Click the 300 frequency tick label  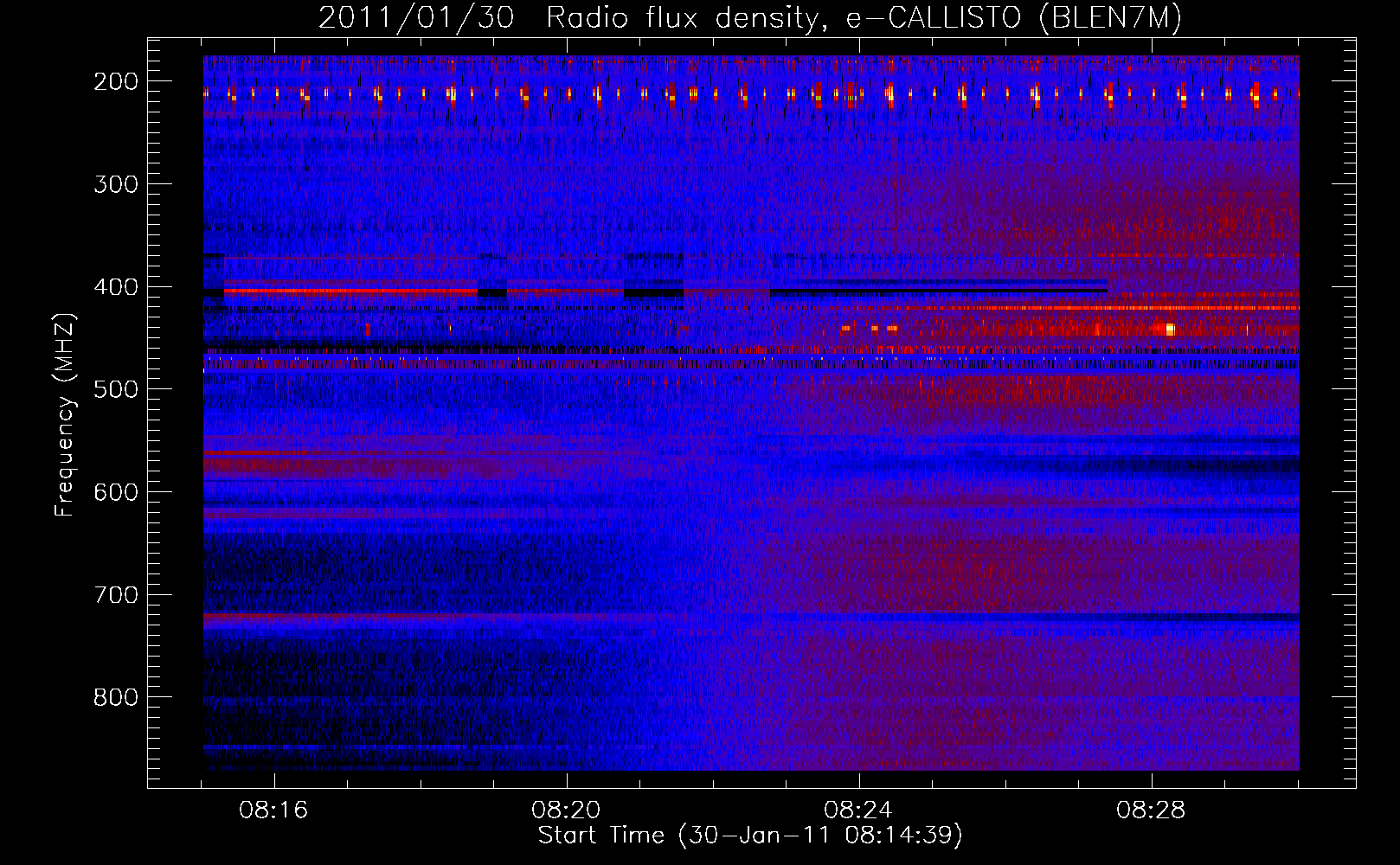[115, 184]
